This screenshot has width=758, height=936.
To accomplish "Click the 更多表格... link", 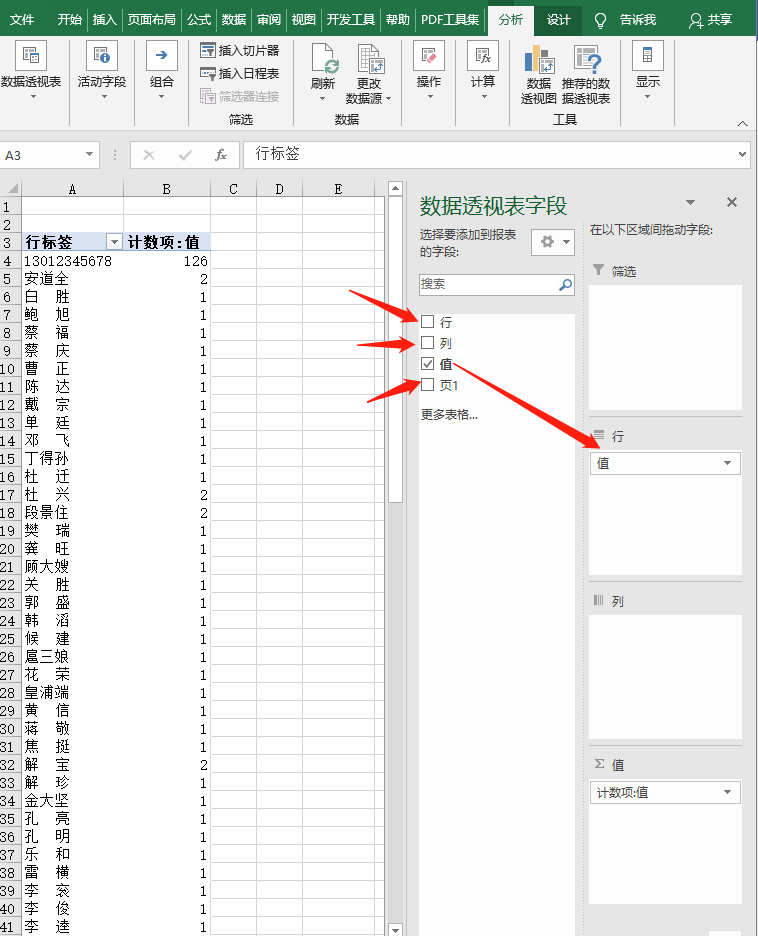I will click(449, 414).
